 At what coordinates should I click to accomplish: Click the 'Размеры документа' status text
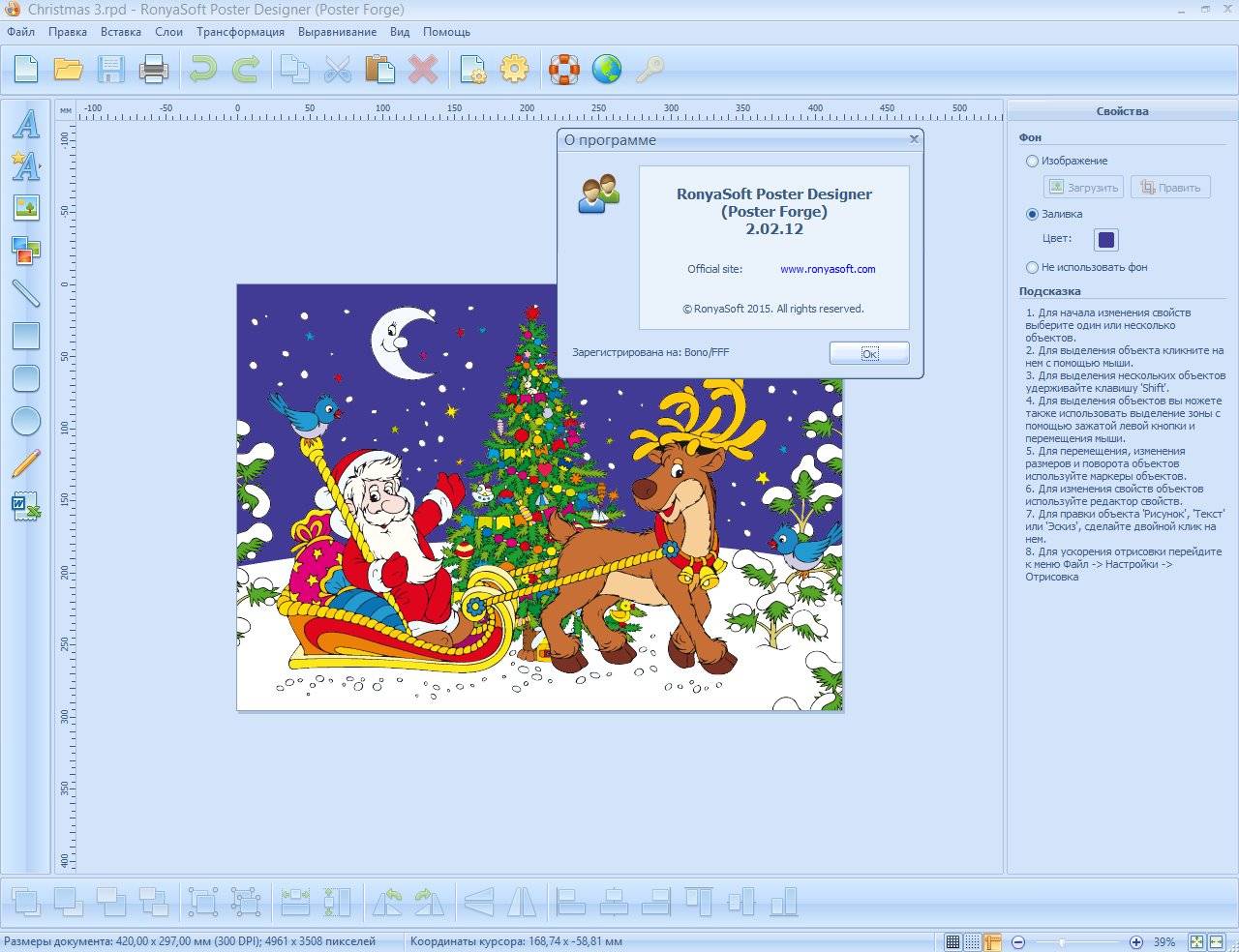point(190,941)
